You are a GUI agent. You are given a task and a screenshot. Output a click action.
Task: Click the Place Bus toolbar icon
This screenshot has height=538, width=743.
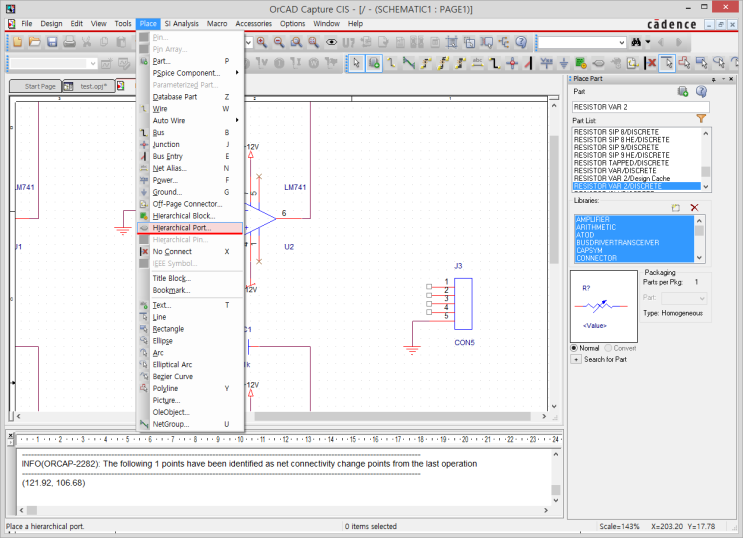coord(494,63)
